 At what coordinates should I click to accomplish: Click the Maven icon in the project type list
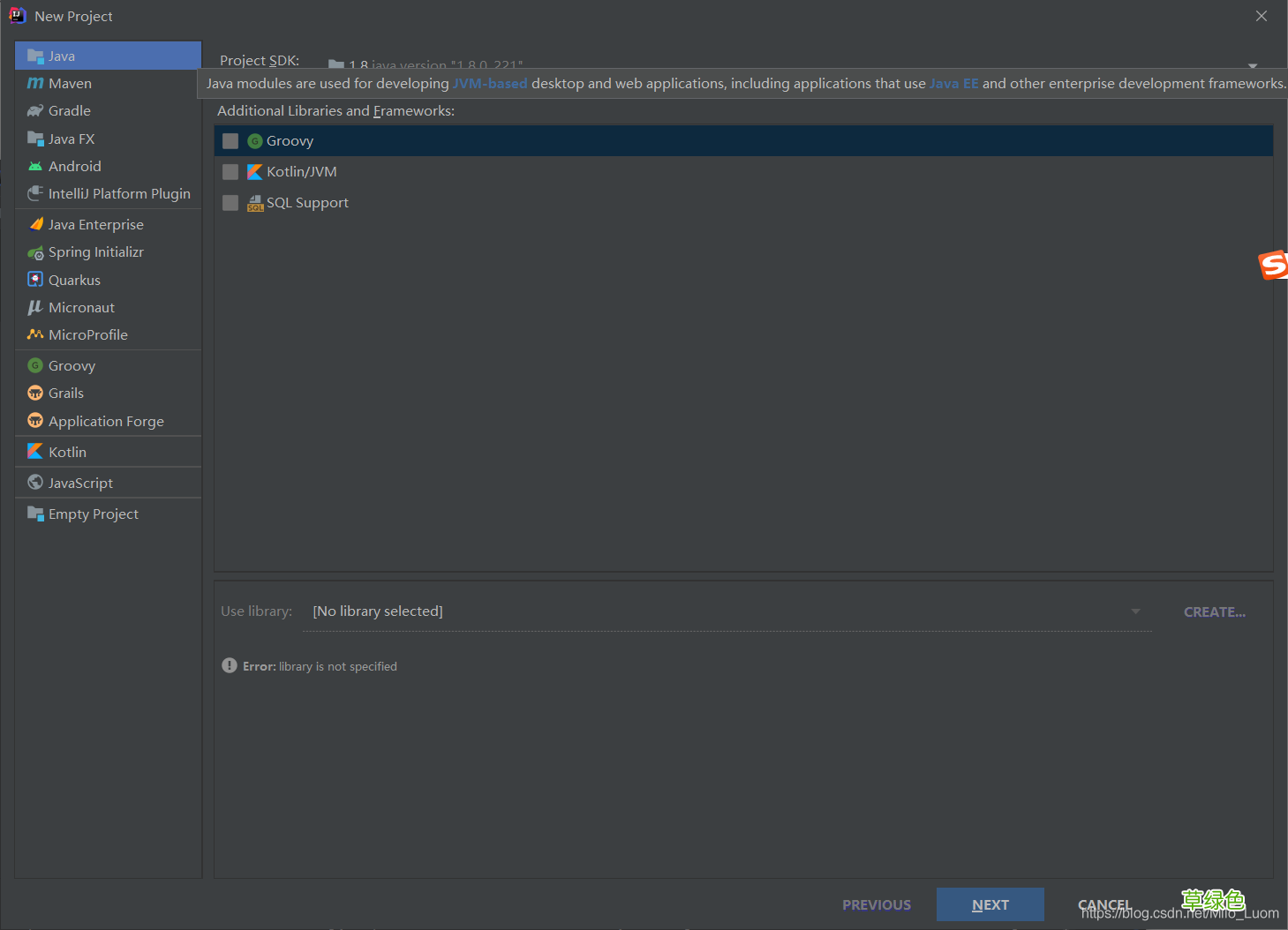35,83
